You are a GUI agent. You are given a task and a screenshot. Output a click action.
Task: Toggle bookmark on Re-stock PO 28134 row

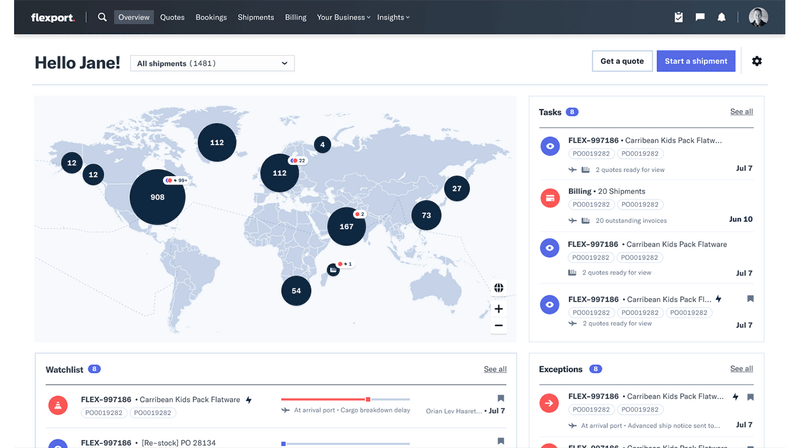tap(501, 441)
